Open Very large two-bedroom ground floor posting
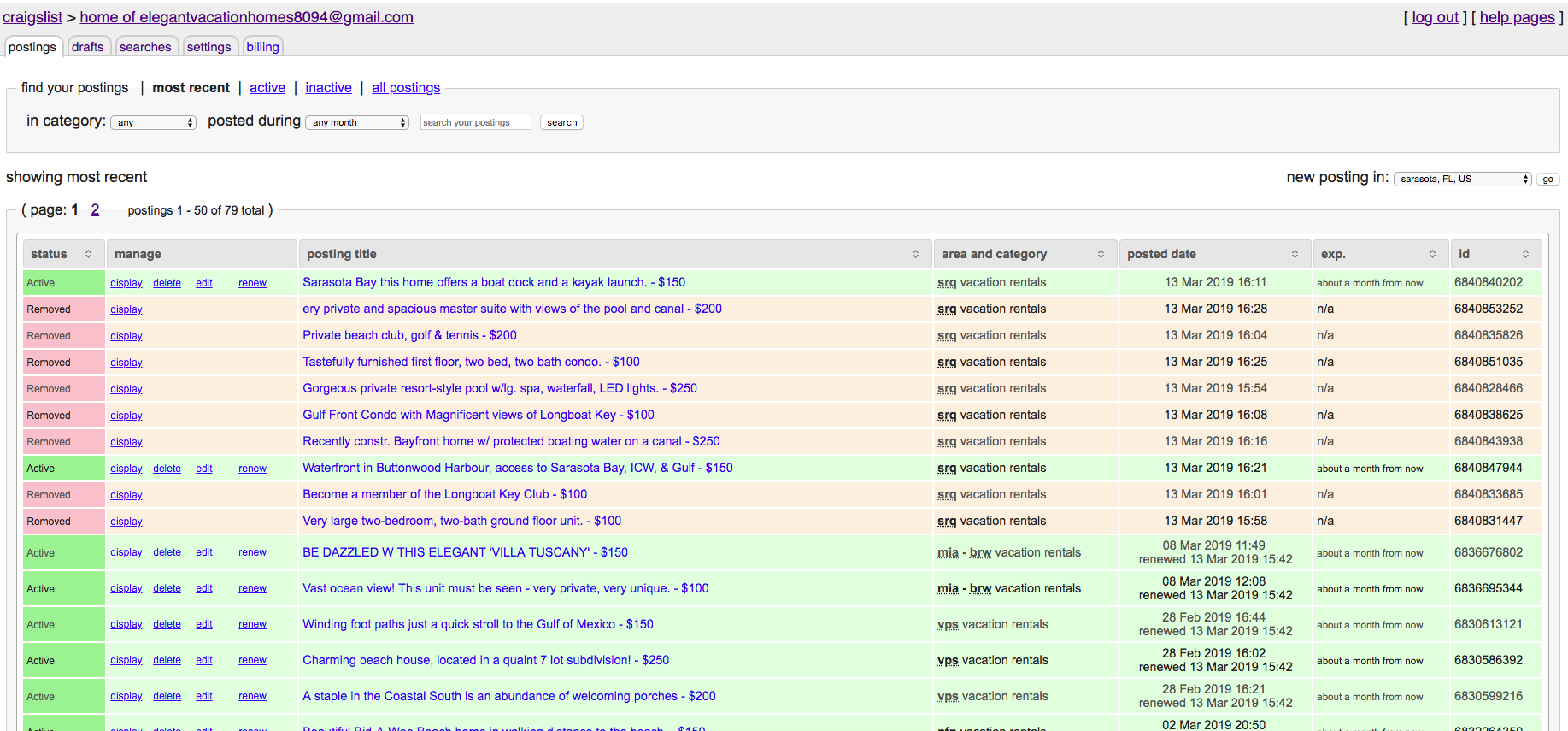The width and height of the screenshot is (1568, 731). [462, 521]
